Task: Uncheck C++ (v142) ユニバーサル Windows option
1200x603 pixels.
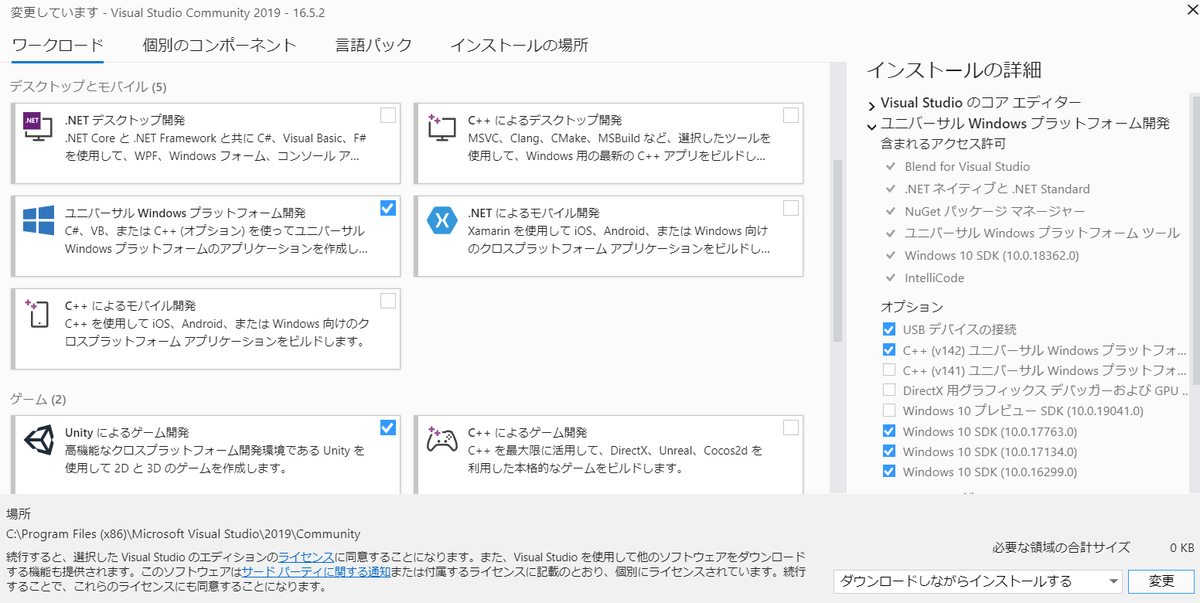Action: [x=889, y=350]
